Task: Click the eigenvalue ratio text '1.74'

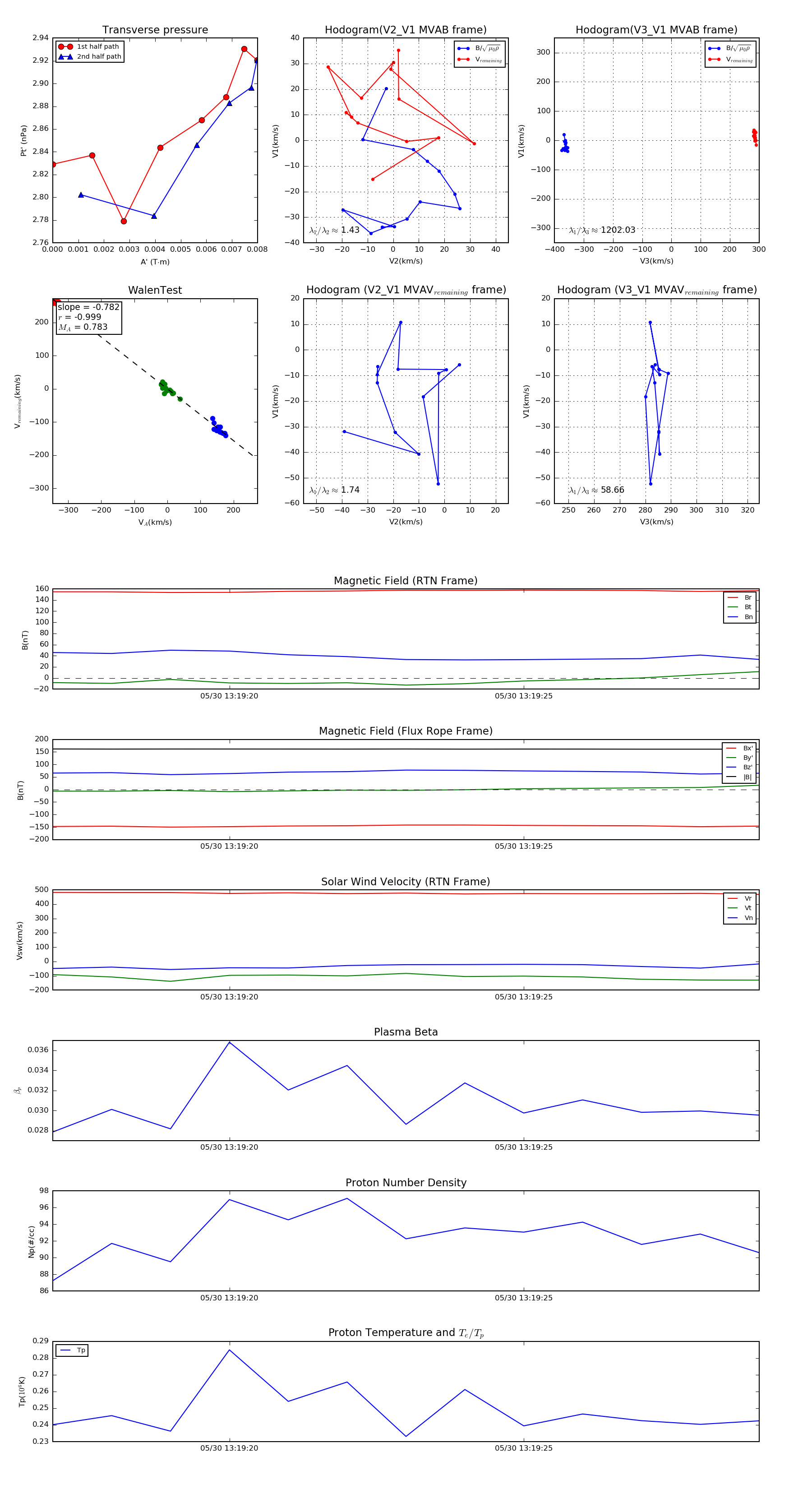Action: click(x=350, y=490)
